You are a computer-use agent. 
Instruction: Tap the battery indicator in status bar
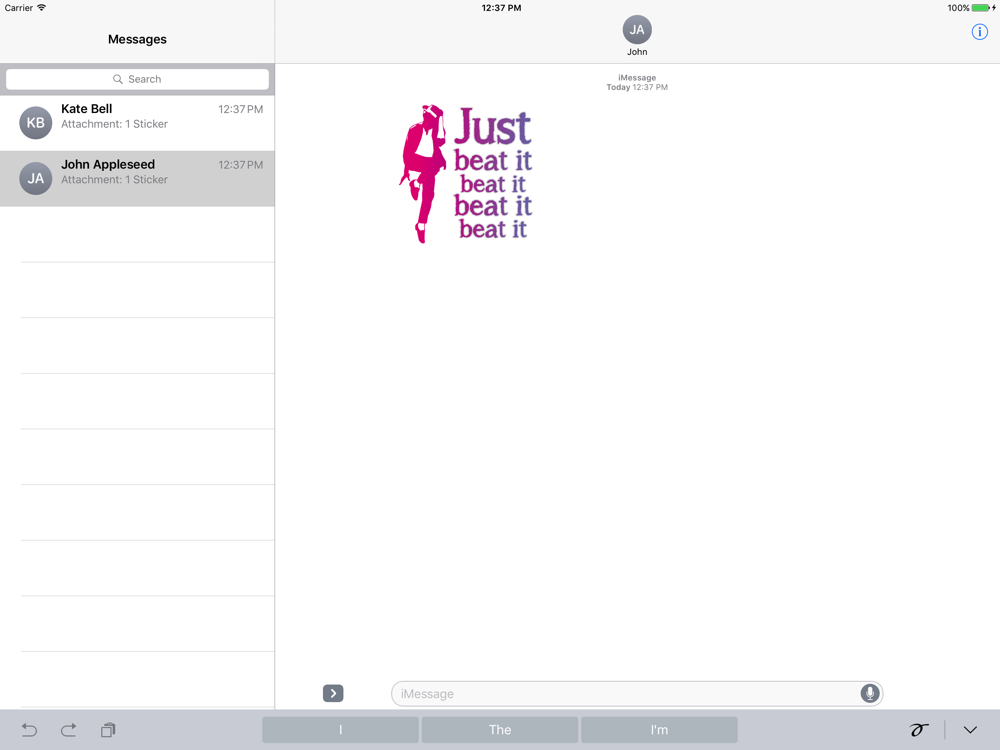click(982, 8)
